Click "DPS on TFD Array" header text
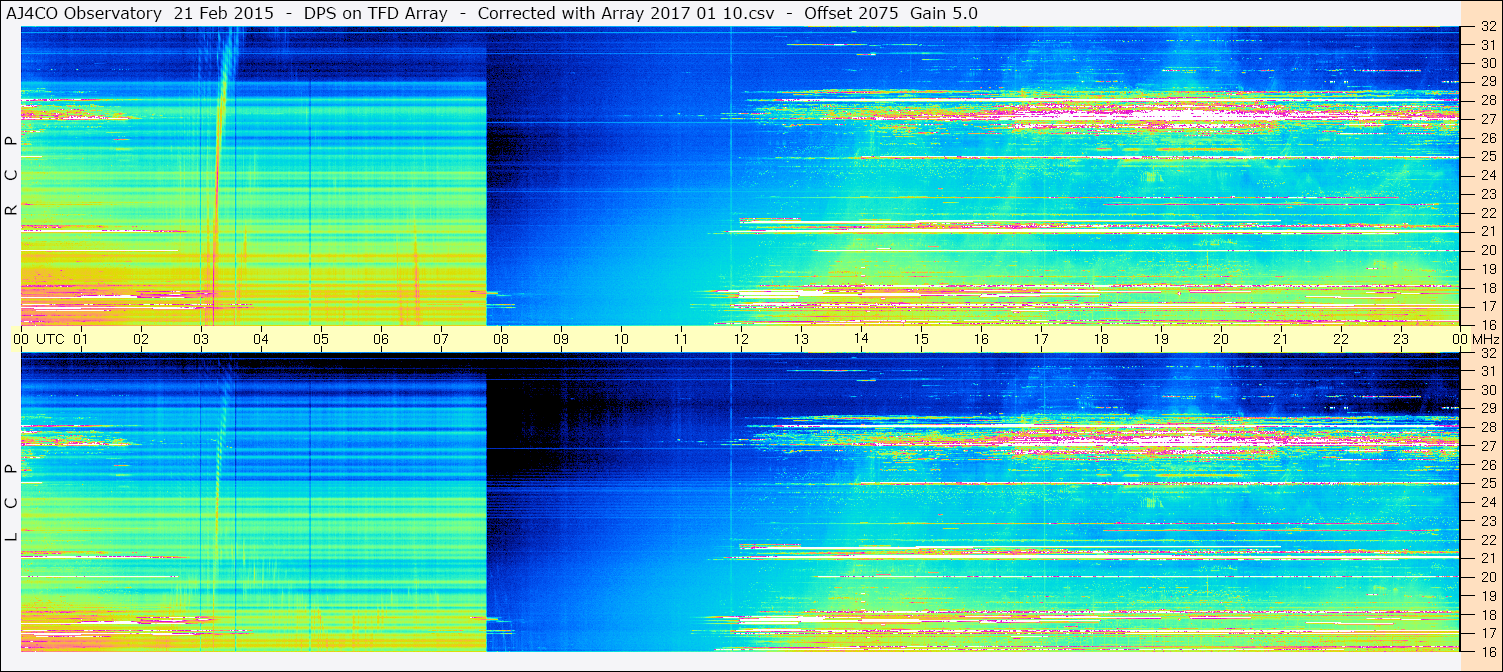 [x=375, y=13]
